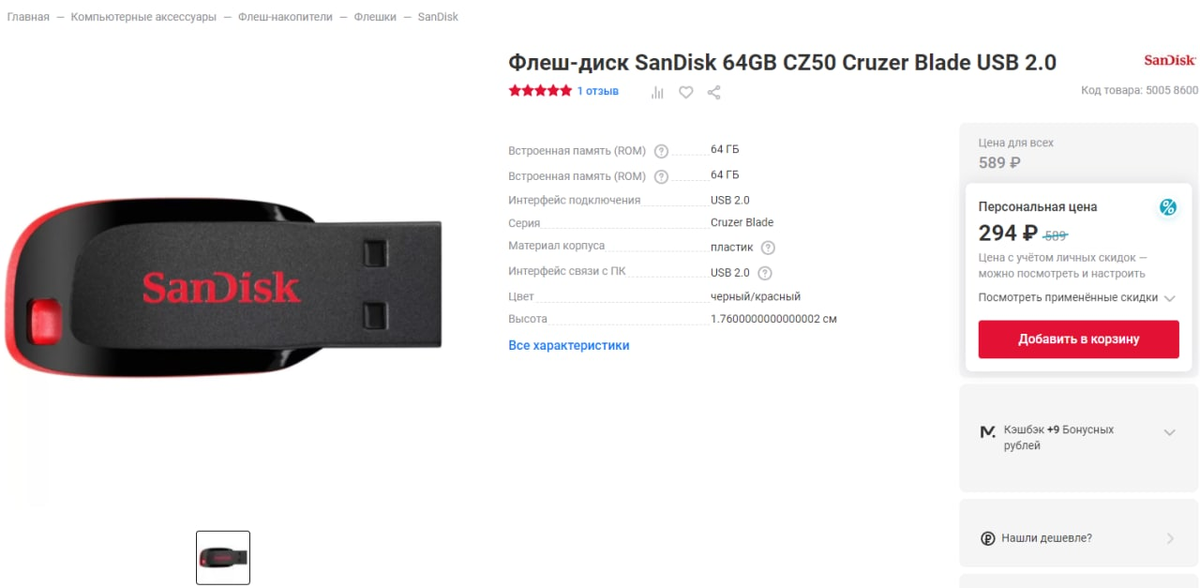Open Компьютерные аксессуары breadcrumb
This screenshot has width=1200, height=588.
click(143, 17)
